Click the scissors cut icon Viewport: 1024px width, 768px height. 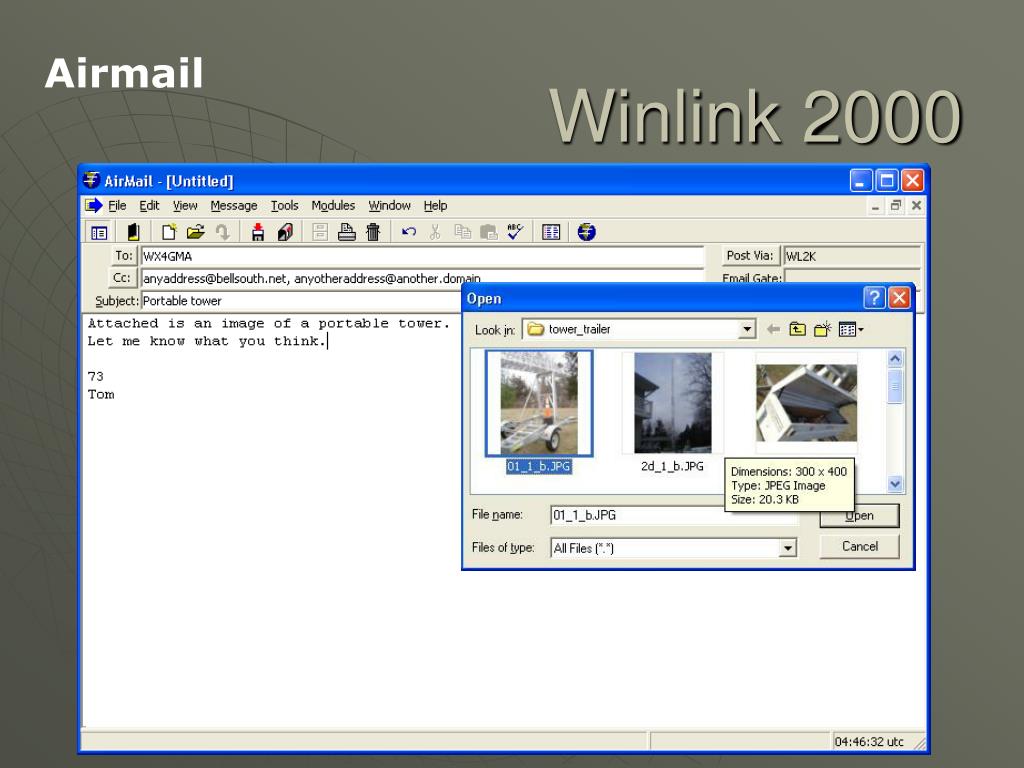(x=436, y=232)
